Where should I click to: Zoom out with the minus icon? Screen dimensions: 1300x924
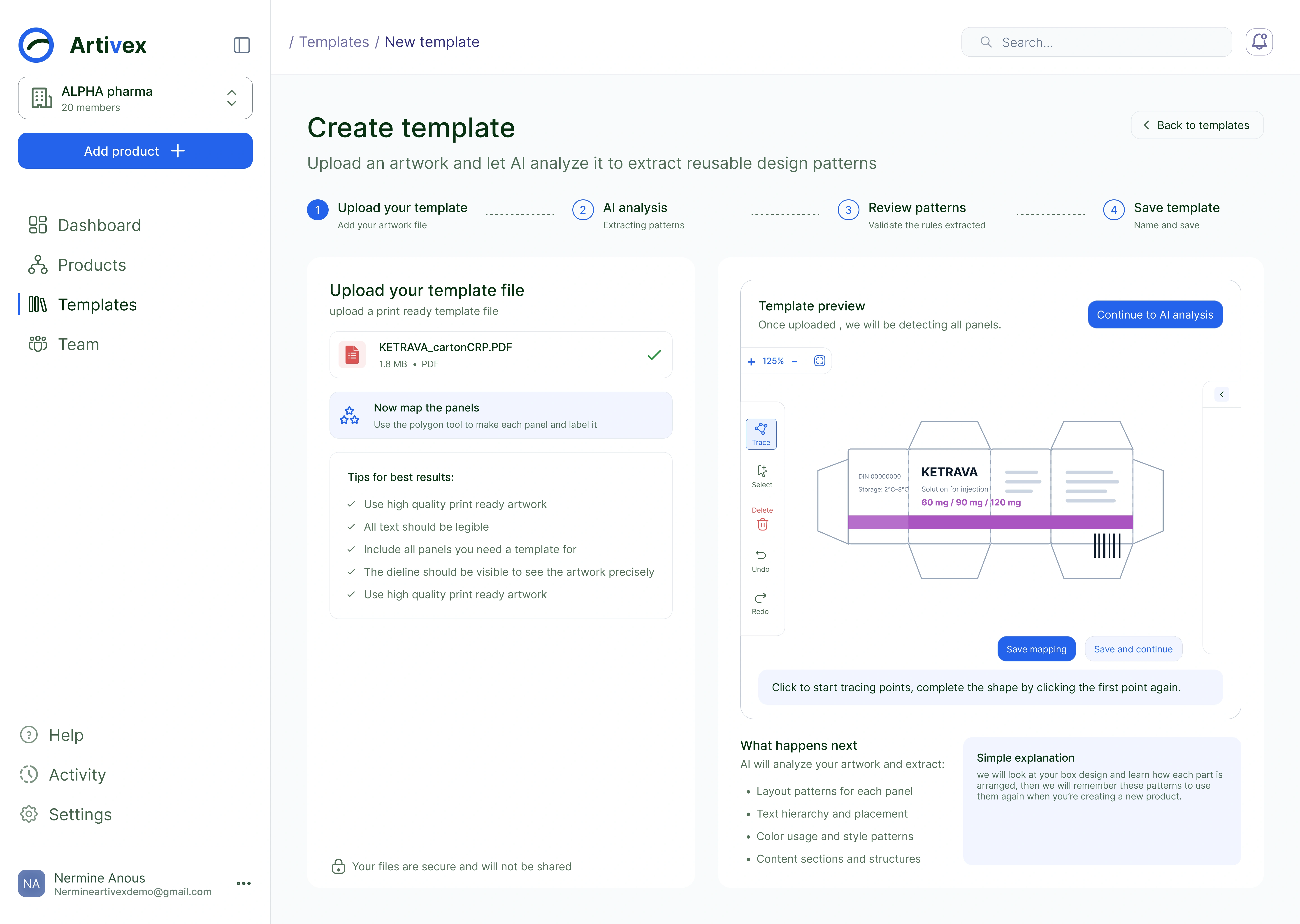[x=795, y=361]
